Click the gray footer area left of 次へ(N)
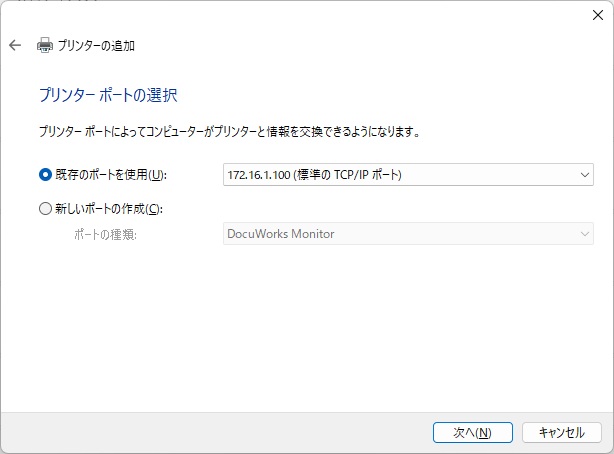The image size is (614, 454). [x=200, y=432]
